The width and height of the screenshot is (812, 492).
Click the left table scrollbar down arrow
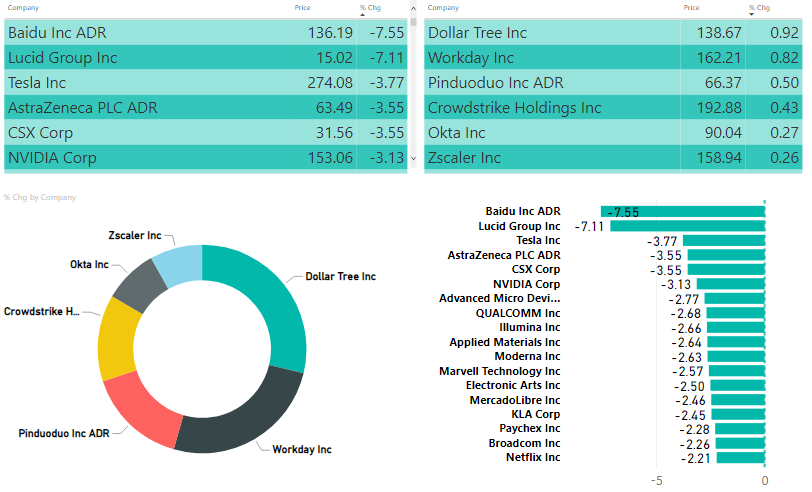413,158
